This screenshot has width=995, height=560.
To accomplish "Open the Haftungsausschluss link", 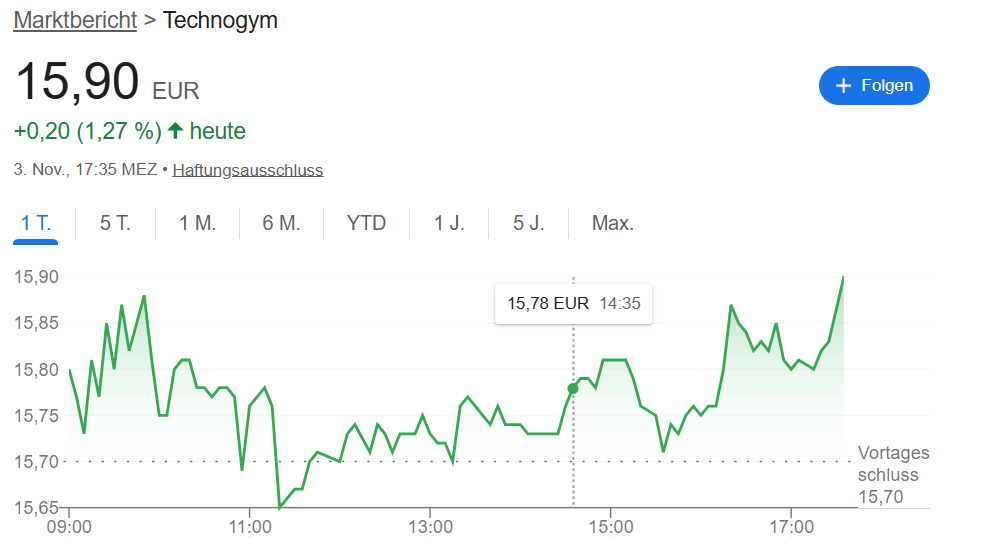I will 247,170.
